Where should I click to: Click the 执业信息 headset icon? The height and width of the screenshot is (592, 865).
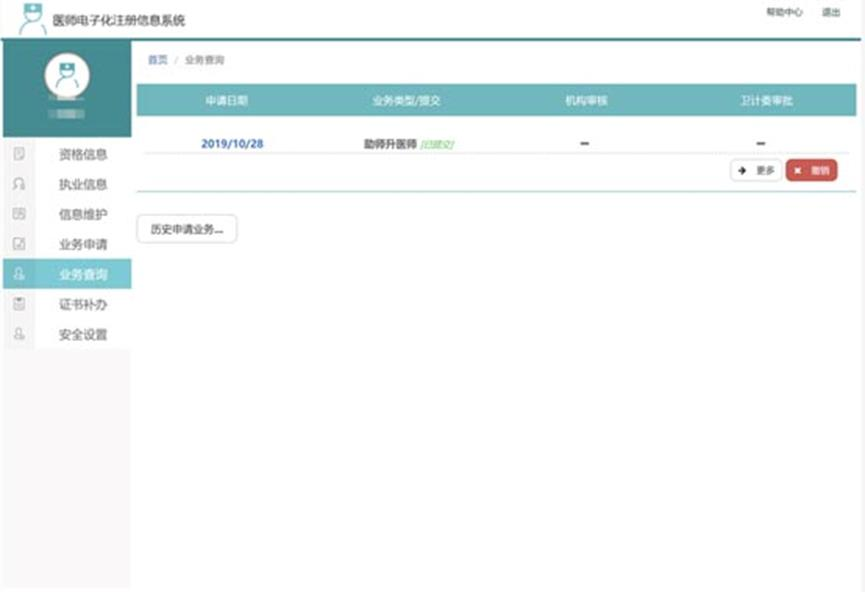pos(18,184)
